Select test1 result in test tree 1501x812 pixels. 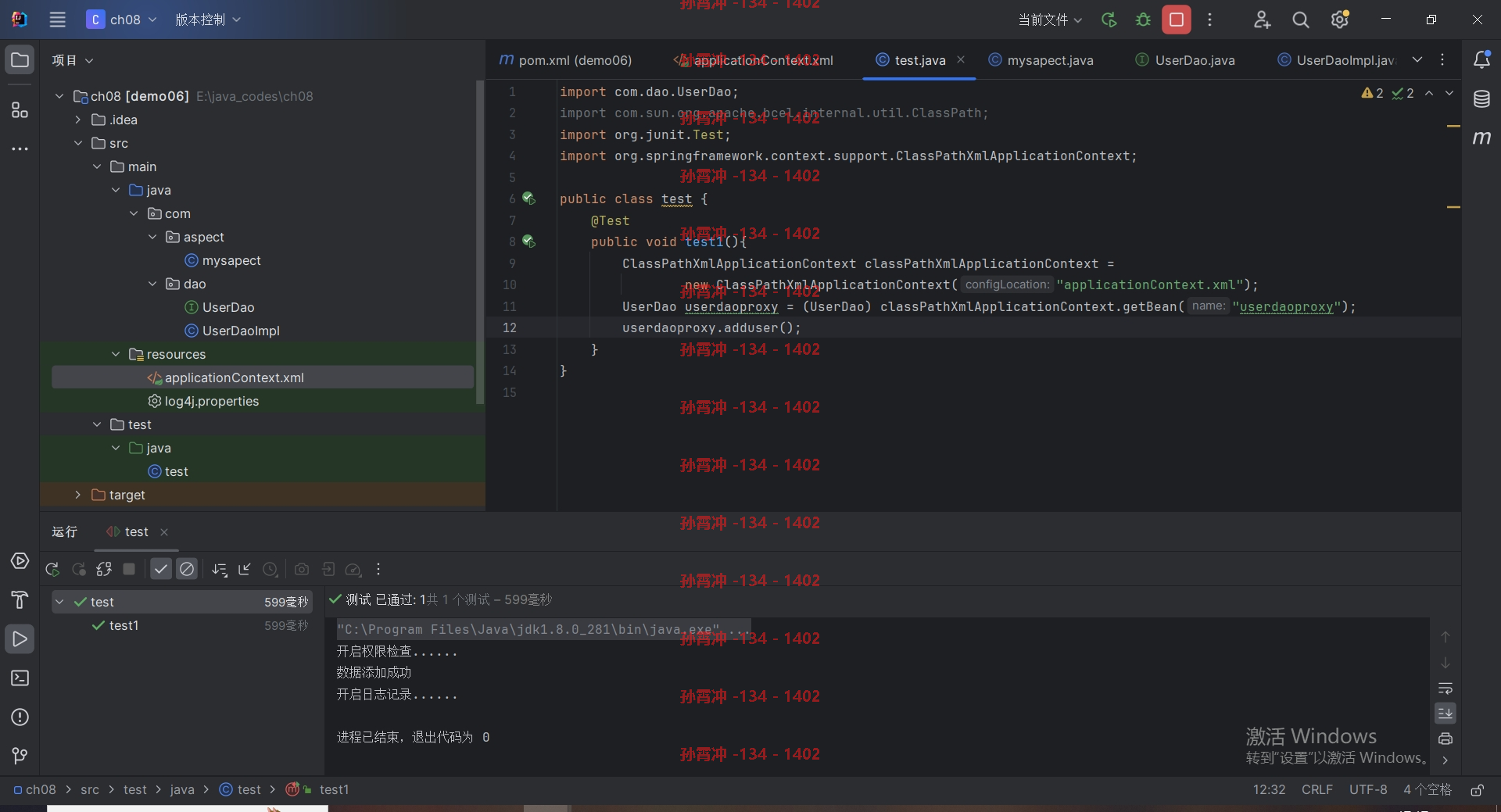click(124, 625)
